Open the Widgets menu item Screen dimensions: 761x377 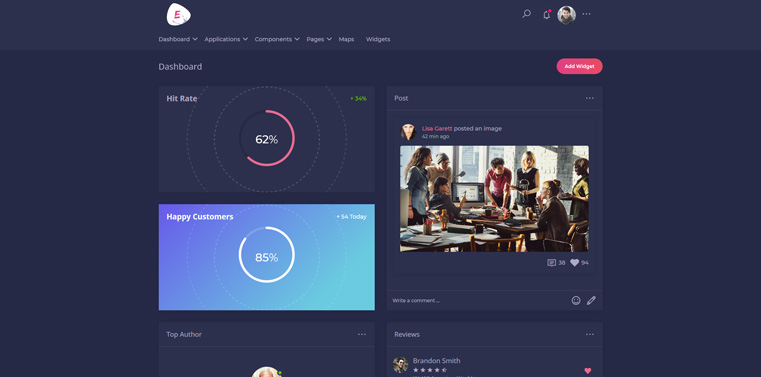point(378,39)
